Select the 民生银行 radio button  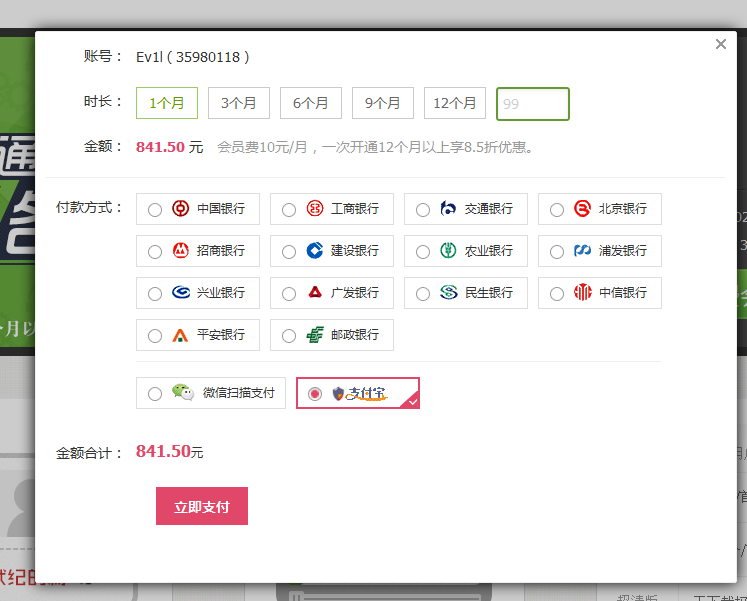(423, 293)
